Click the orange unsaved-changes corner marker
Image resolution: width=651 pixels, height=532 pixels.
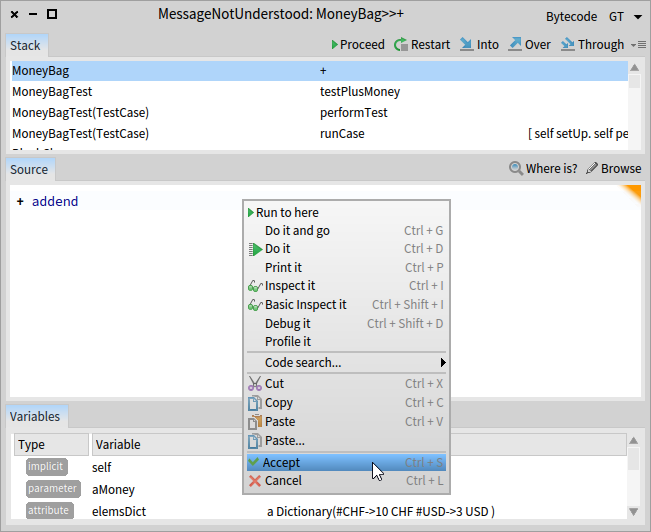pos(633,193)
